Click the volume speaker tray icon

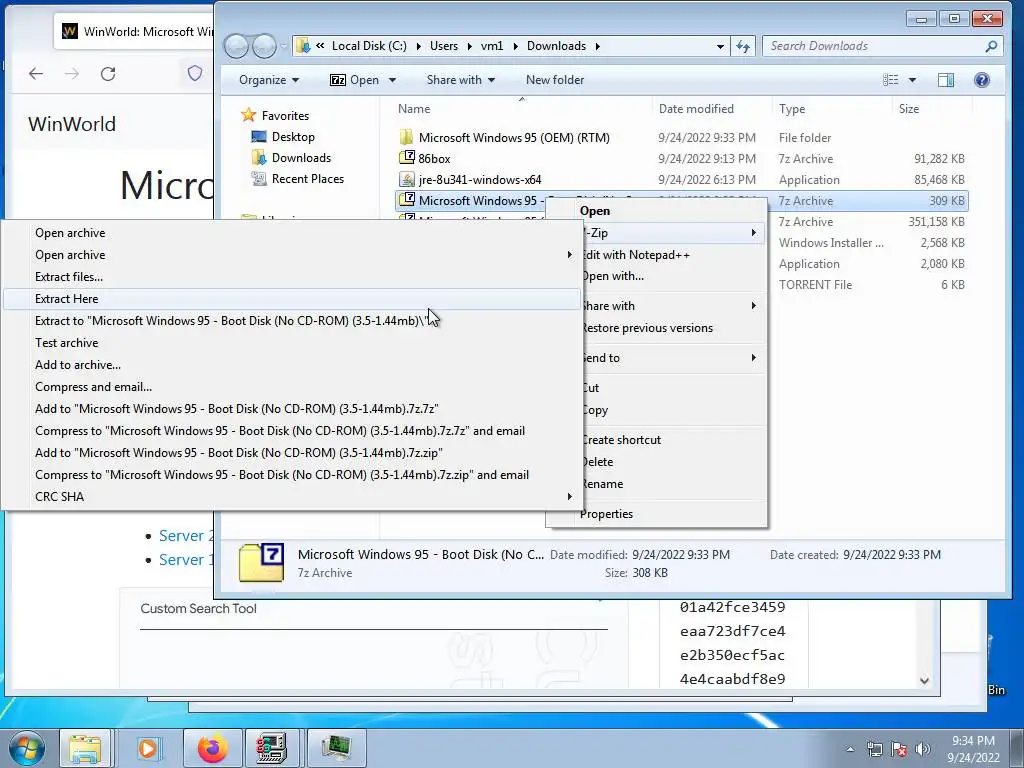click(x=923, y=749)
